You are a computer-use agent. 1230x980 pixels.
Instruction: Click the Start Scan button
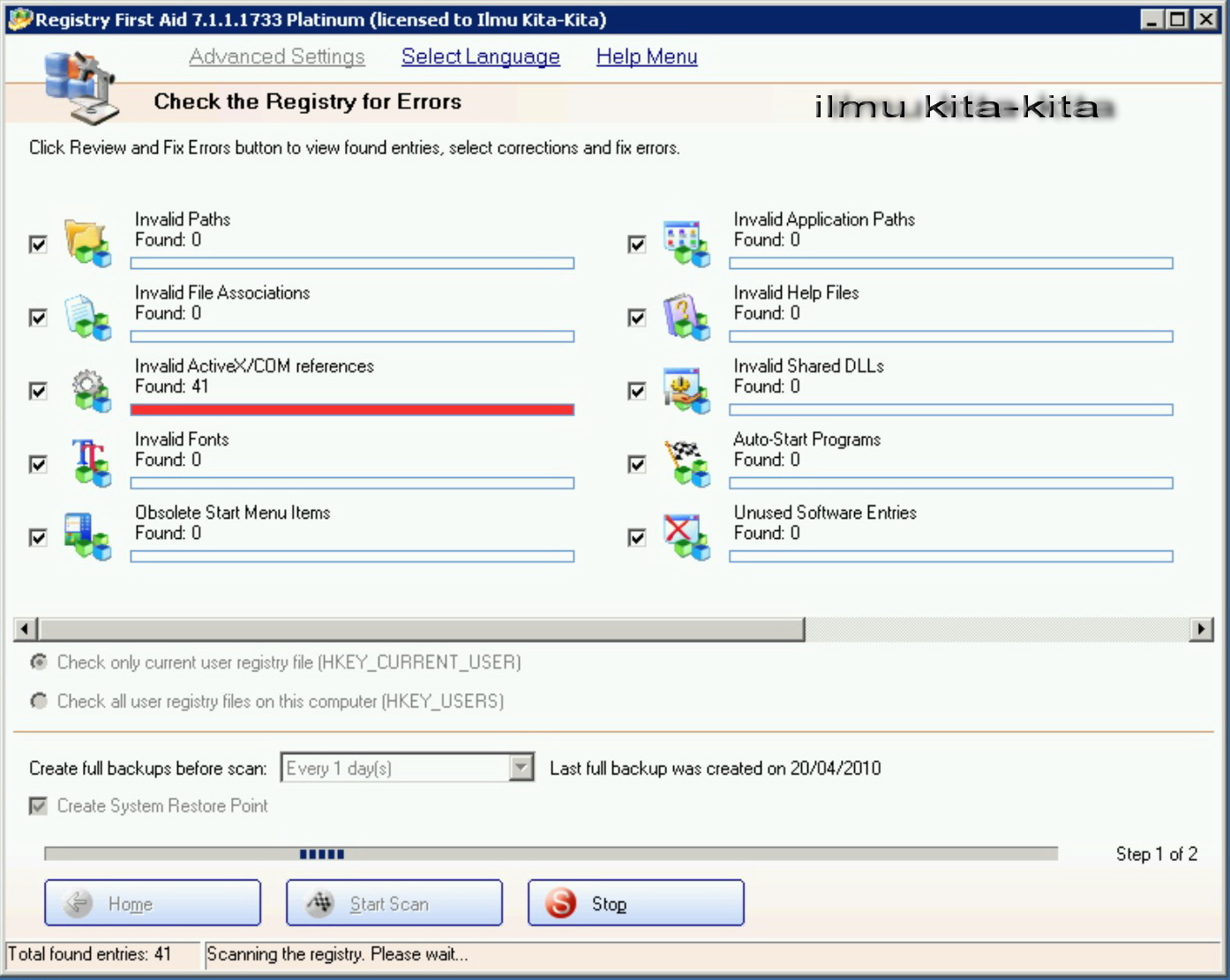click(394, 903)
